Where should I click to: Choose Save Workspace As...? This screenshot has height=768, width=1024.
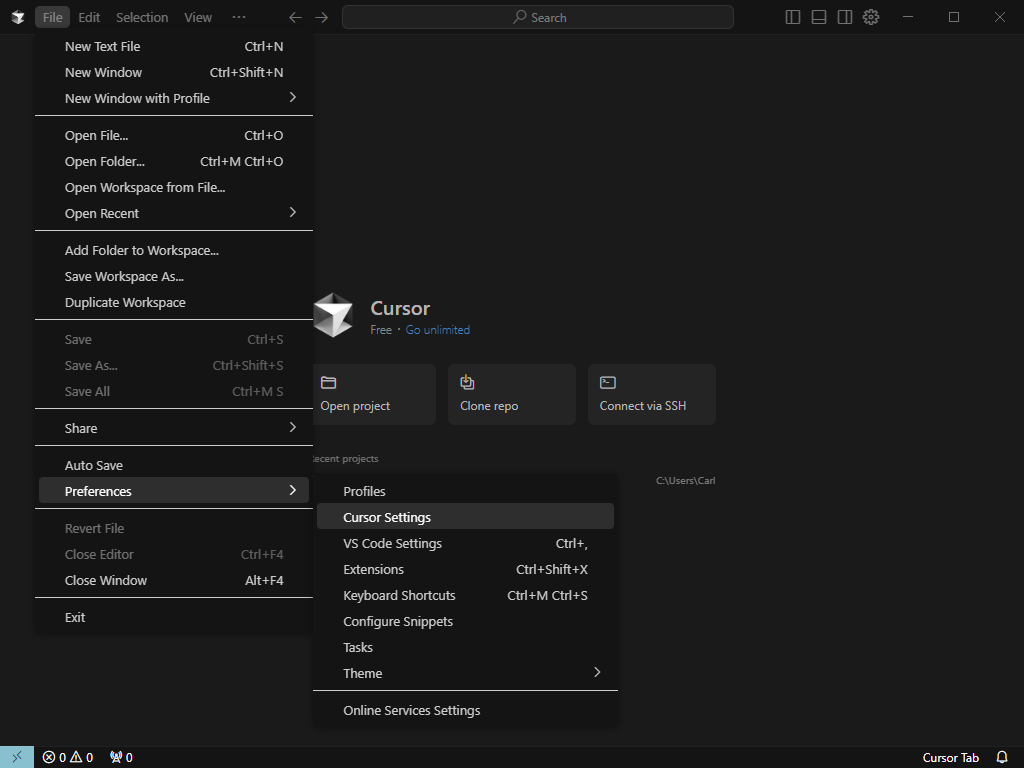174,277
